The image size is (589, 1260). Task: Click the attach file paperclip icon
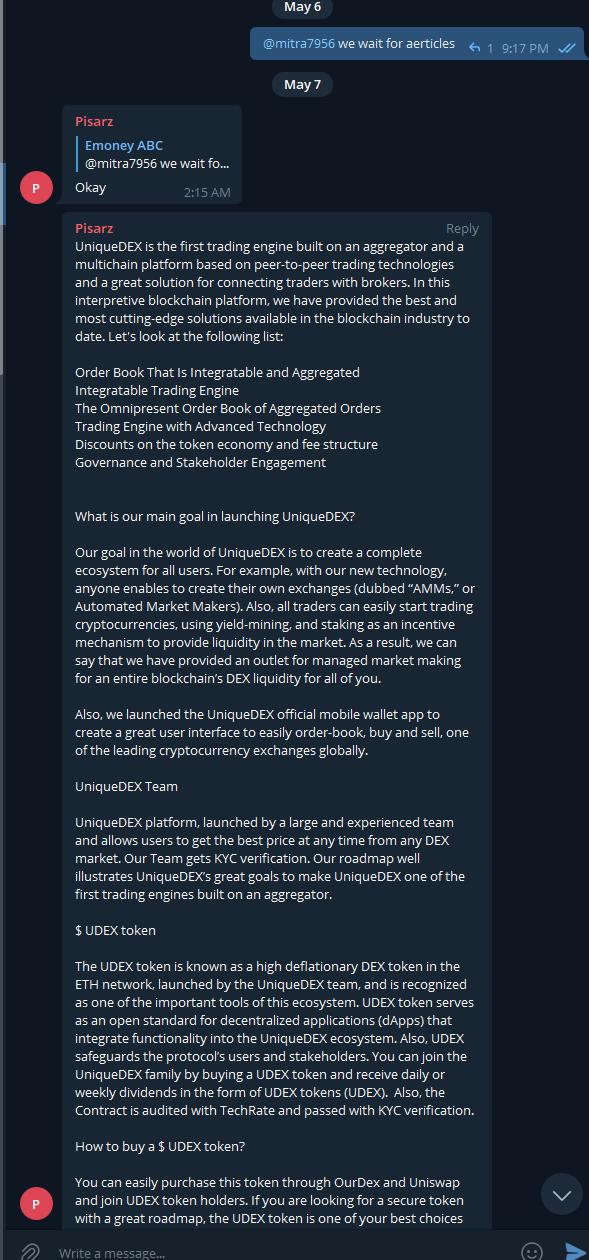tap(30, 1251)
